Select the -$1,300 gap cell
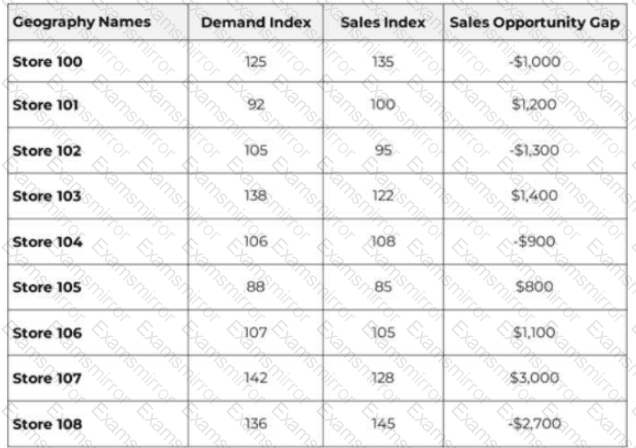The image size is (636, 448). pyautogui.click(x=535, y=150)
